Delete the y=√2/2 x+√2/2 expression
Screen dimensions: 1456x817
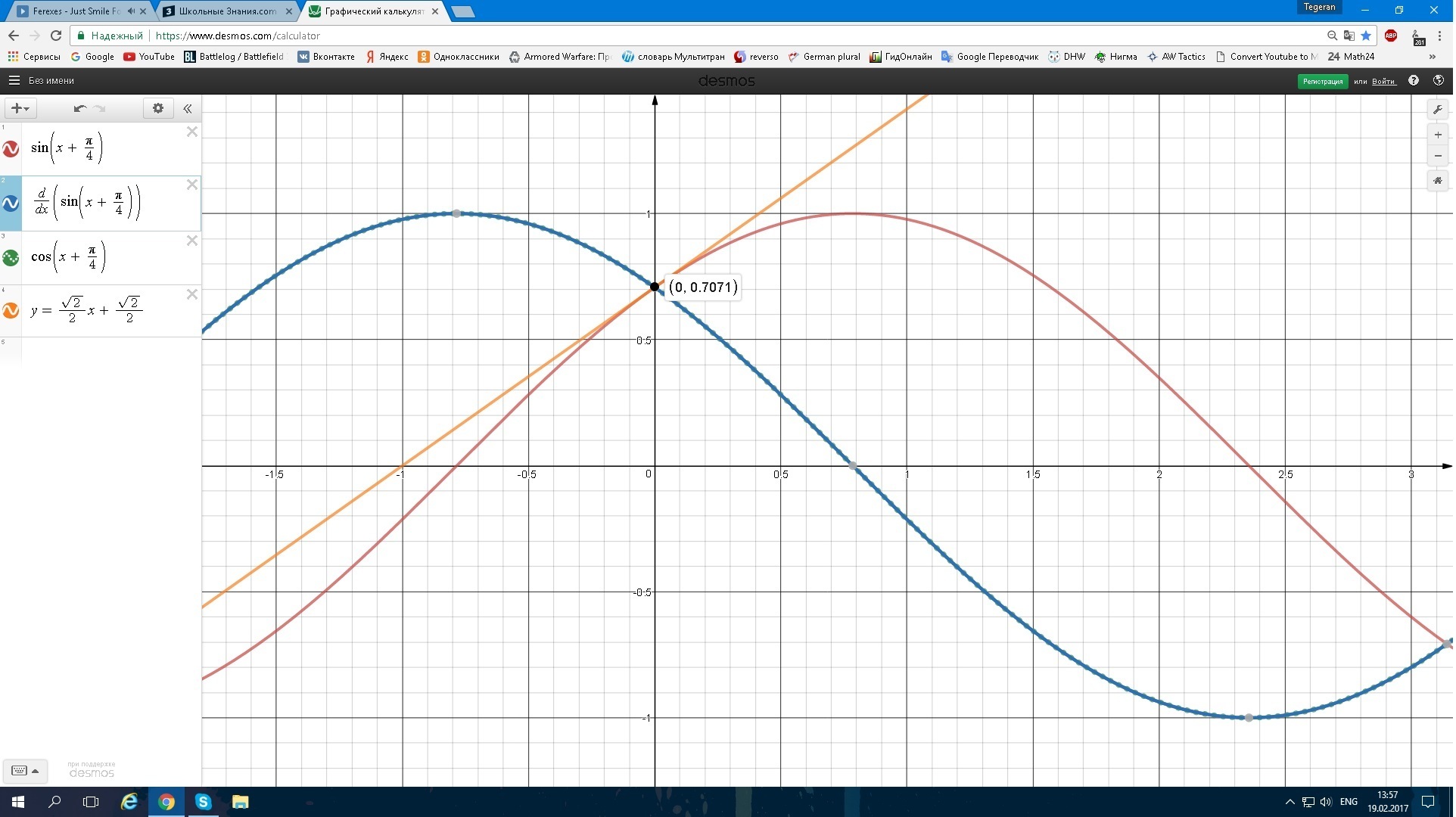click(x=192, y=294)
